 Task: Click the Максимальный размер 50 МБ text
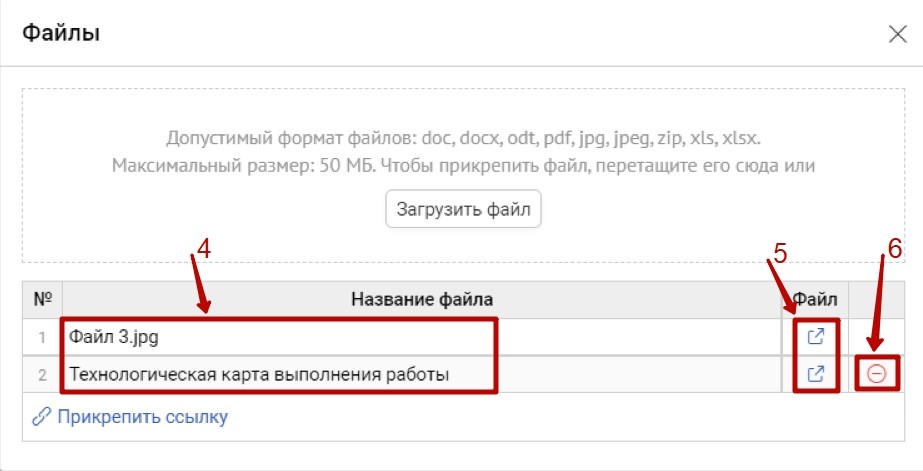[x=464, y=165]
